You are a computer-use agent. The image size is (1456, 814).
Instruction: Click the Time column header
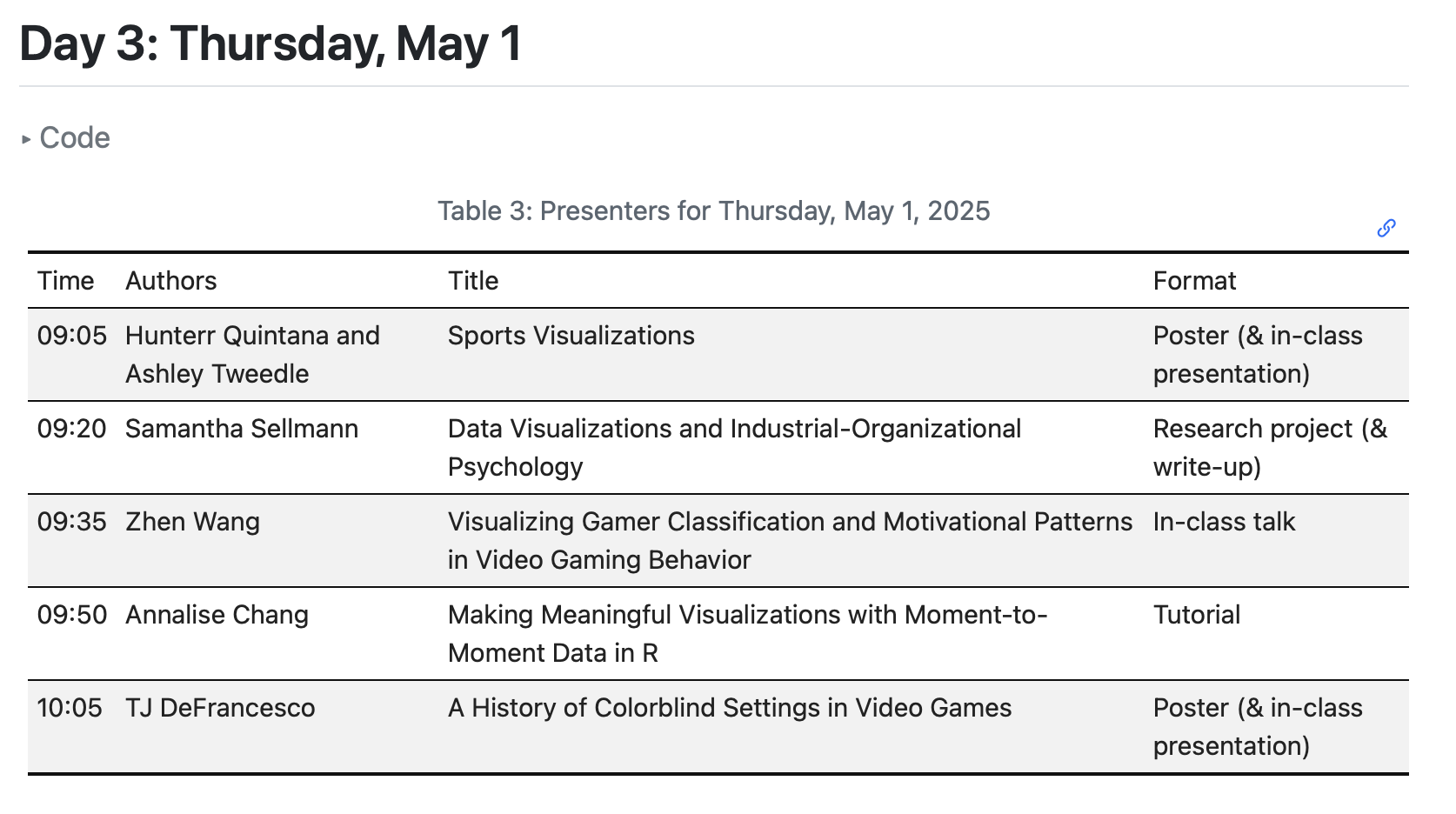[65, 281]
